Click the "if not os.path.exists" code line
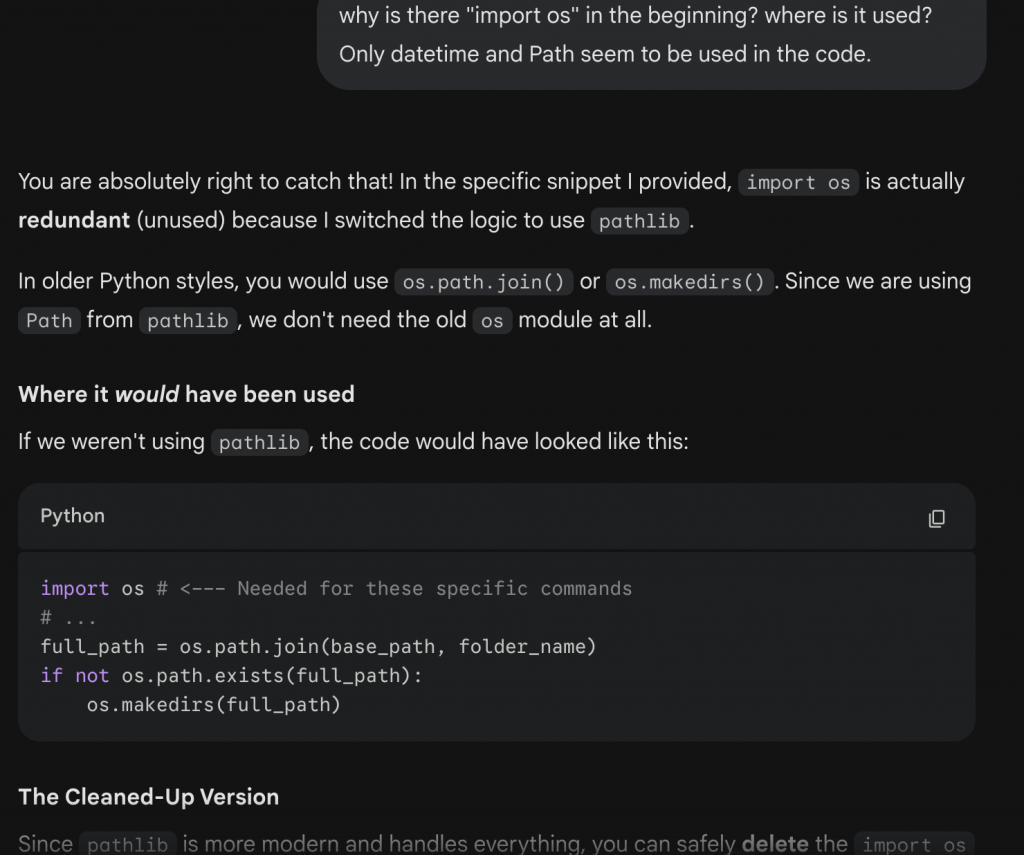1024x855 pixels. coord(231,675)
